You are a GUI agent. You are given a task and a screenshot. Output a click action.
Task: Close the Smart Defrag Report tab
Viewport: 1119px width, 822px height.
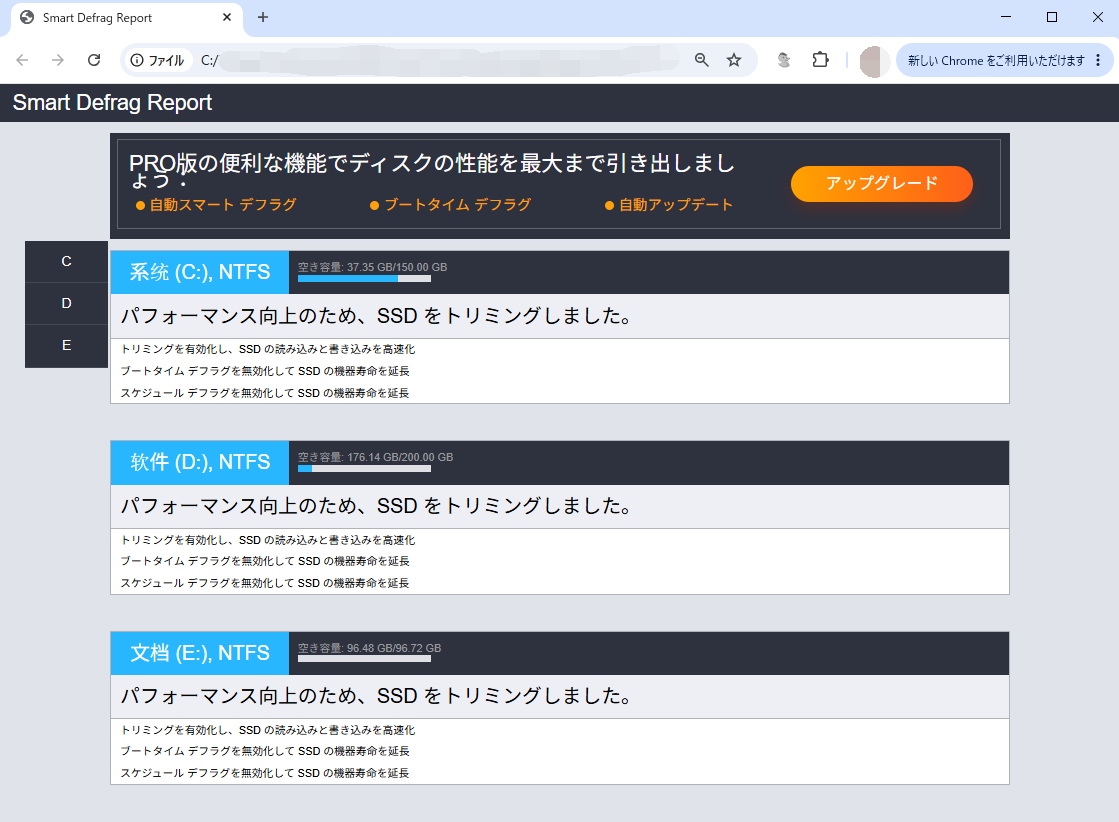click(227, 17)
